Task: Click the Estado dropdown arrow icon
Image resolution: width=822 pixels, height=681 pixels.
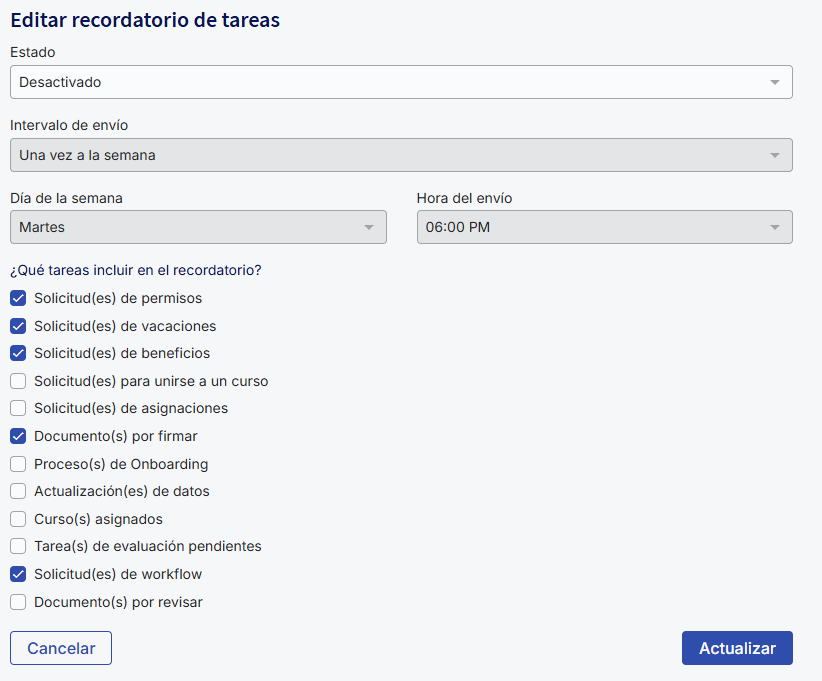Action: [x=775, y=82]
